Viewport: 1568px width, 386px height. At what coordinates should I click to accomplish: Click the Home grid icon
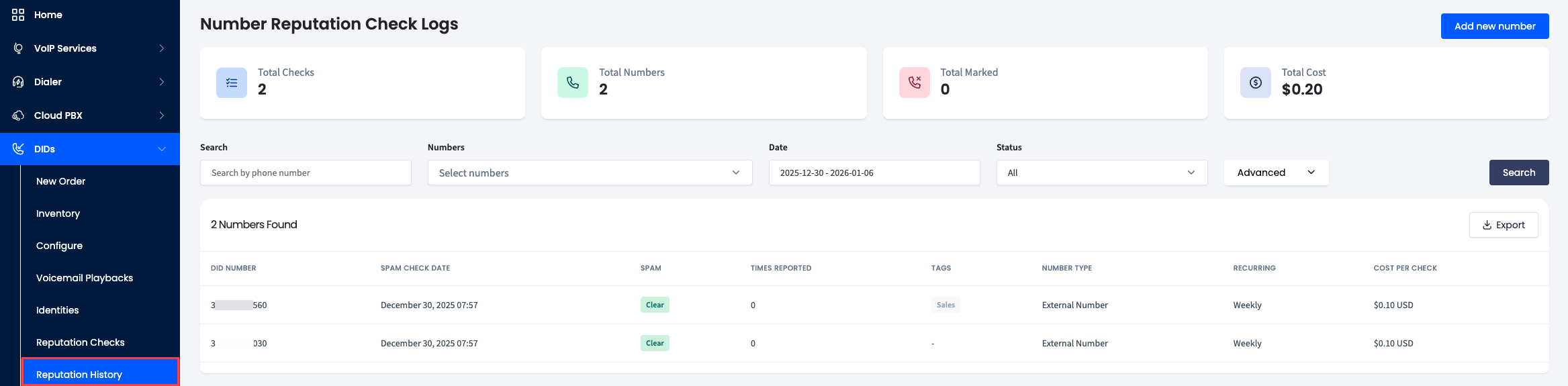[x=18, y=15]
